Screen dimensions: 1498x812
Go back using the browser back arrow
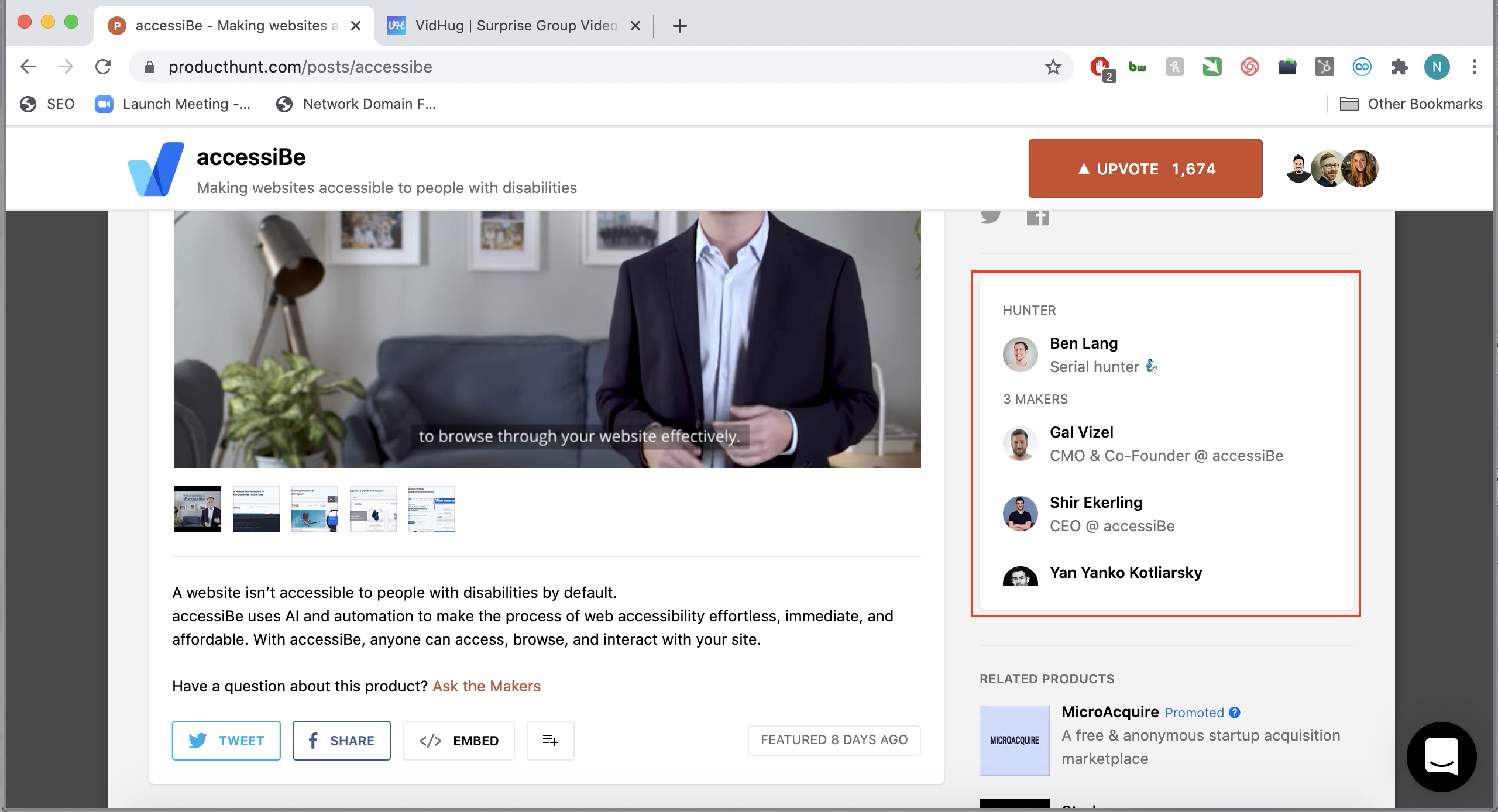click(x=28, y=67)
